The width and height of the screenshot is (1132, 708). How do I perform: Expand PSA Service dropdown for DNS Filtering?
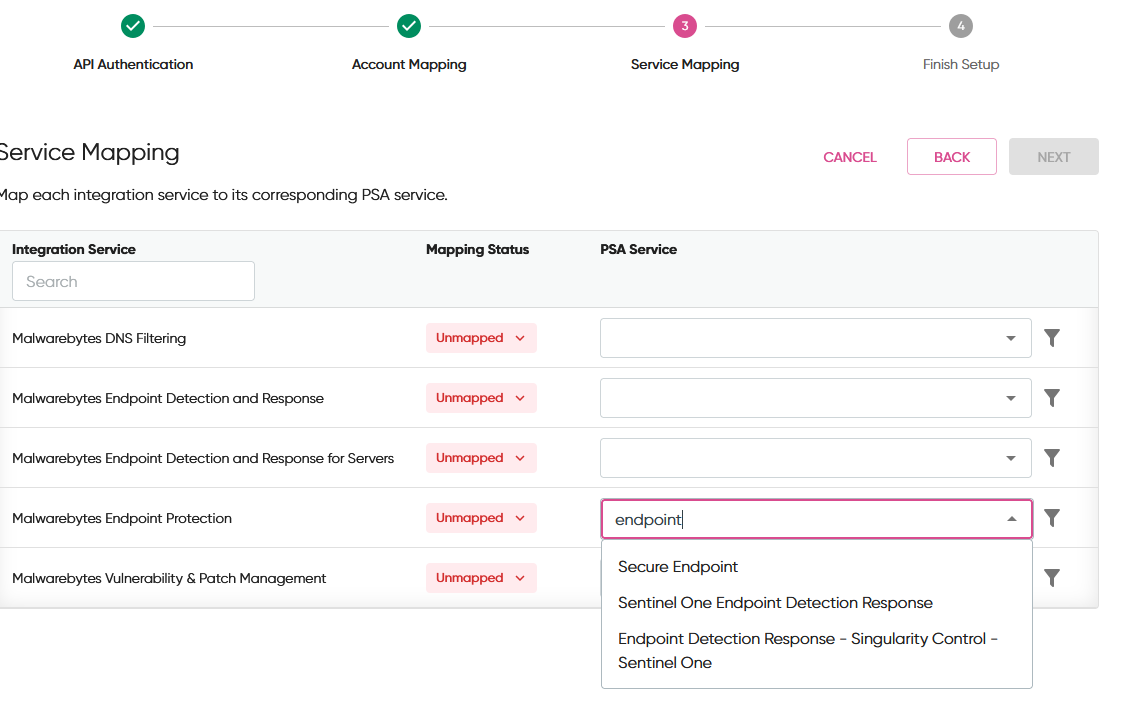pos(1011,339)
